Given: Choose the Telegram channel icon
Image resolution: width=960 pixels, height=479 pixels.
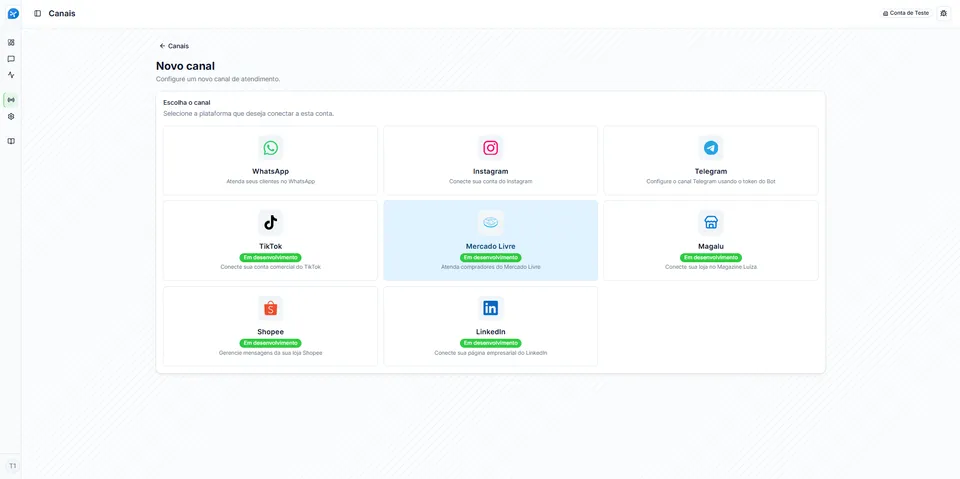Looking at the screenshot, I should tap(711, 148).
